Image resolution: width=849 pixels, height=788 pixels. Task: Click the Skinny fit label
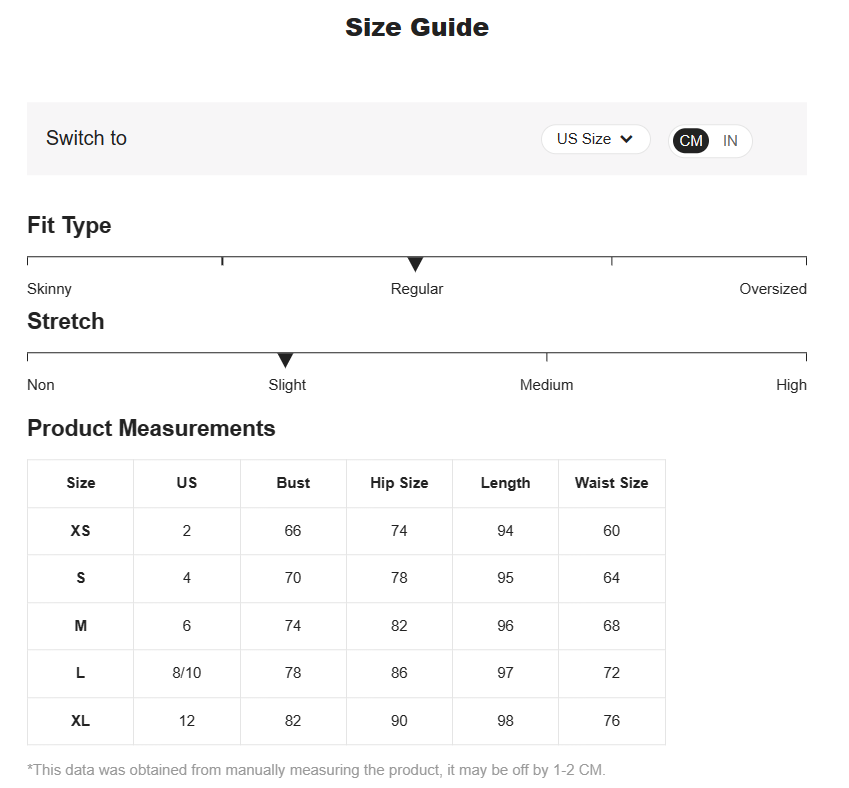tap(49, 289)
